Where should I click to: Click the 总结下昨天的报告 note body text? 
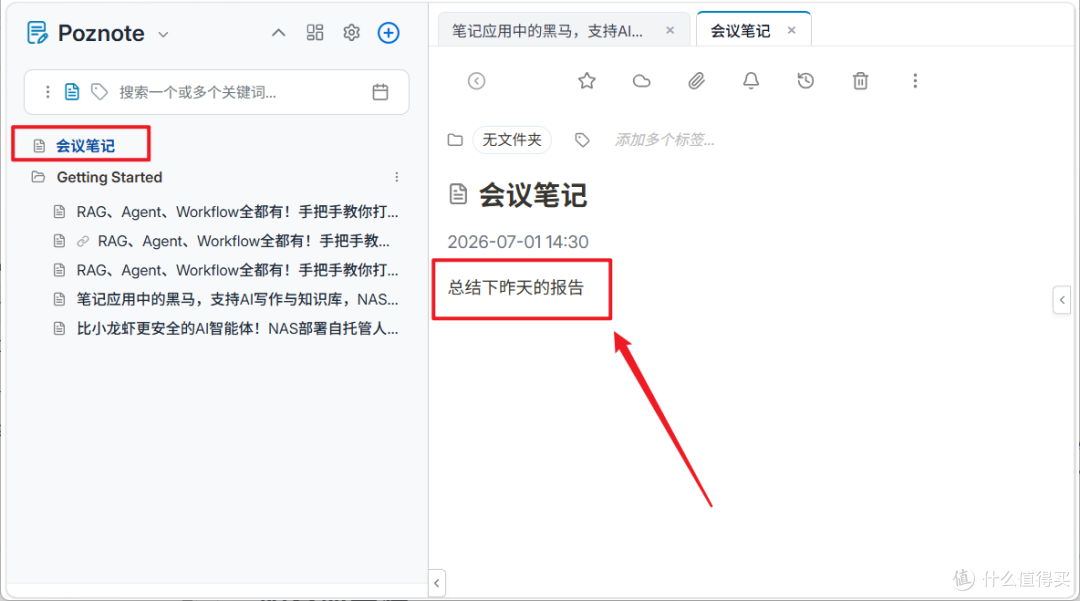[516, 287]
